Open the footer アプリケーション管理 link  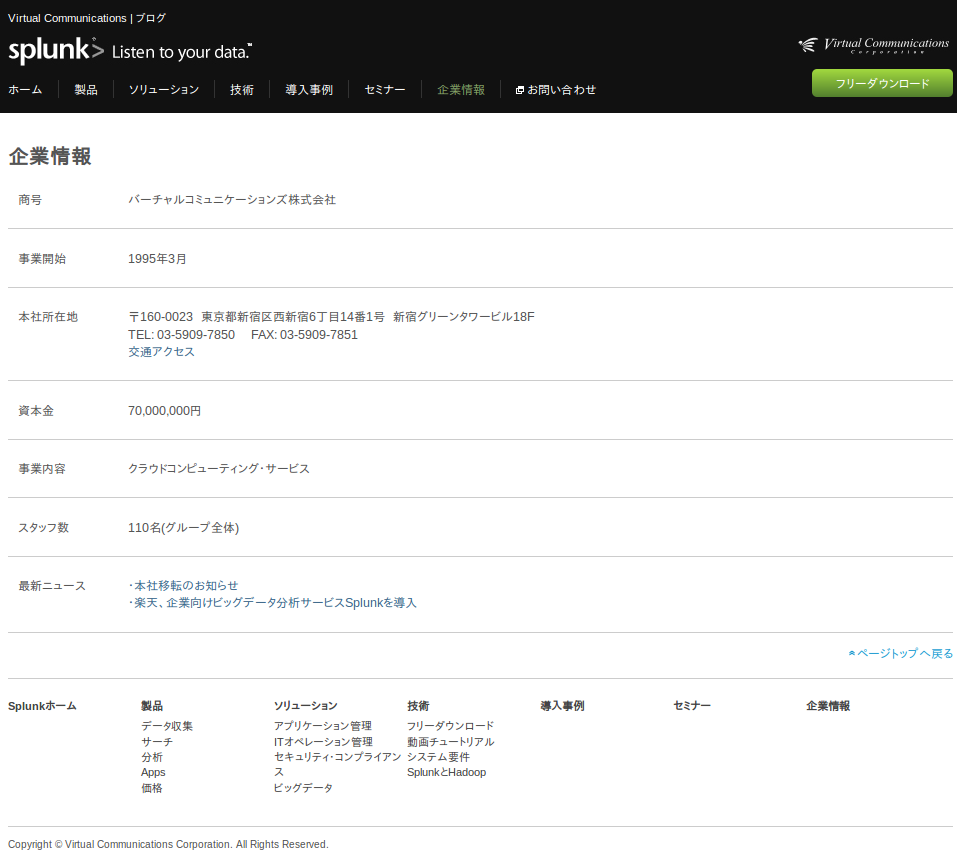[x=323, y=726]
